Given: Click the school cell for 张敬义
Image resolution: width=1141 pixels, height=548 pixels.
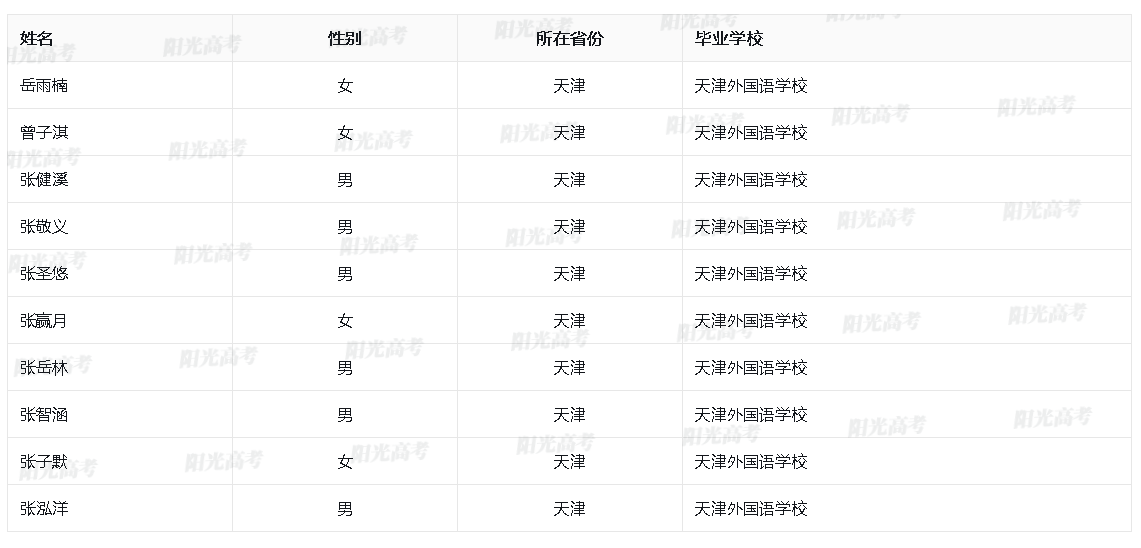Looking at the screenshot, I should coord(750,227).
